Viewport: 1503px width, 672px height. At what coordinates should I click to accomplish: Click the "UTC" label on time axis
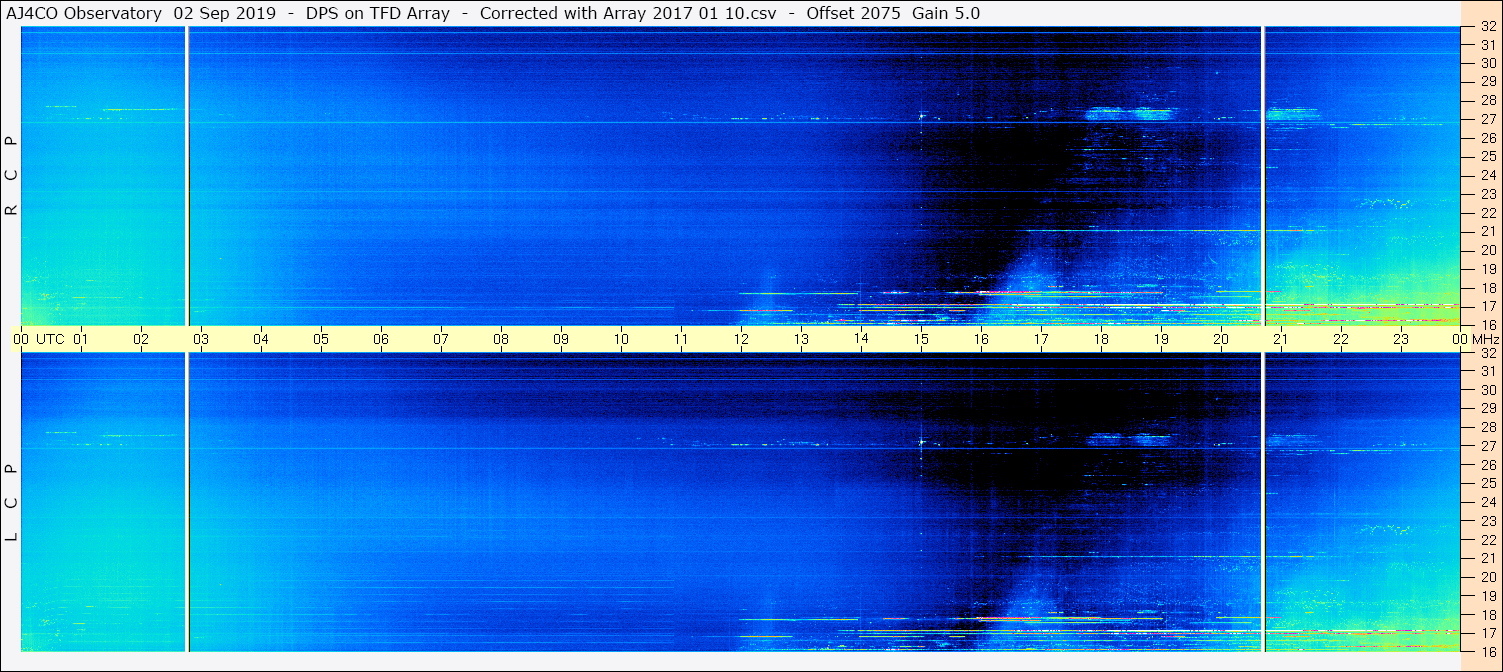point(51,339)
